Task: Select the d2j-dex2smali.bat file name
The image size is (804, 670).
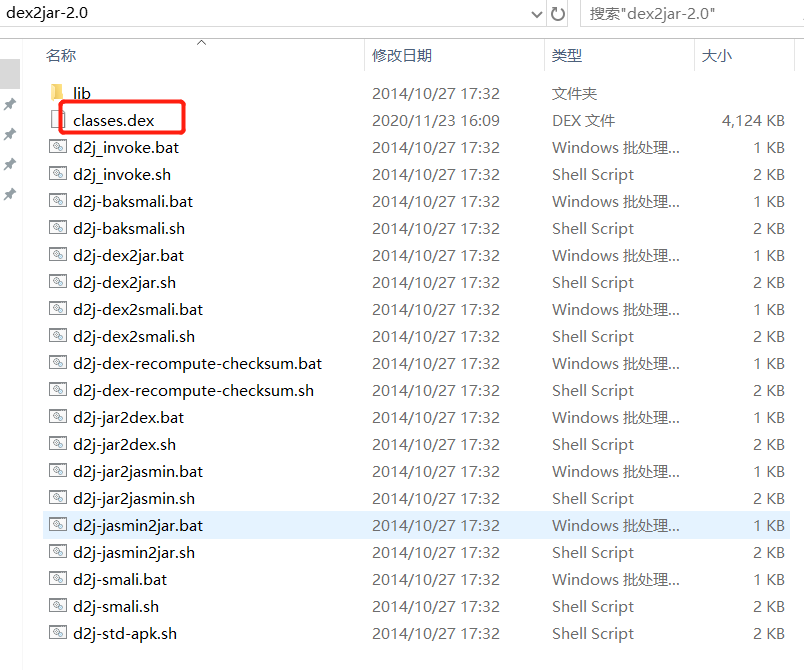Action: pos(138,310)
